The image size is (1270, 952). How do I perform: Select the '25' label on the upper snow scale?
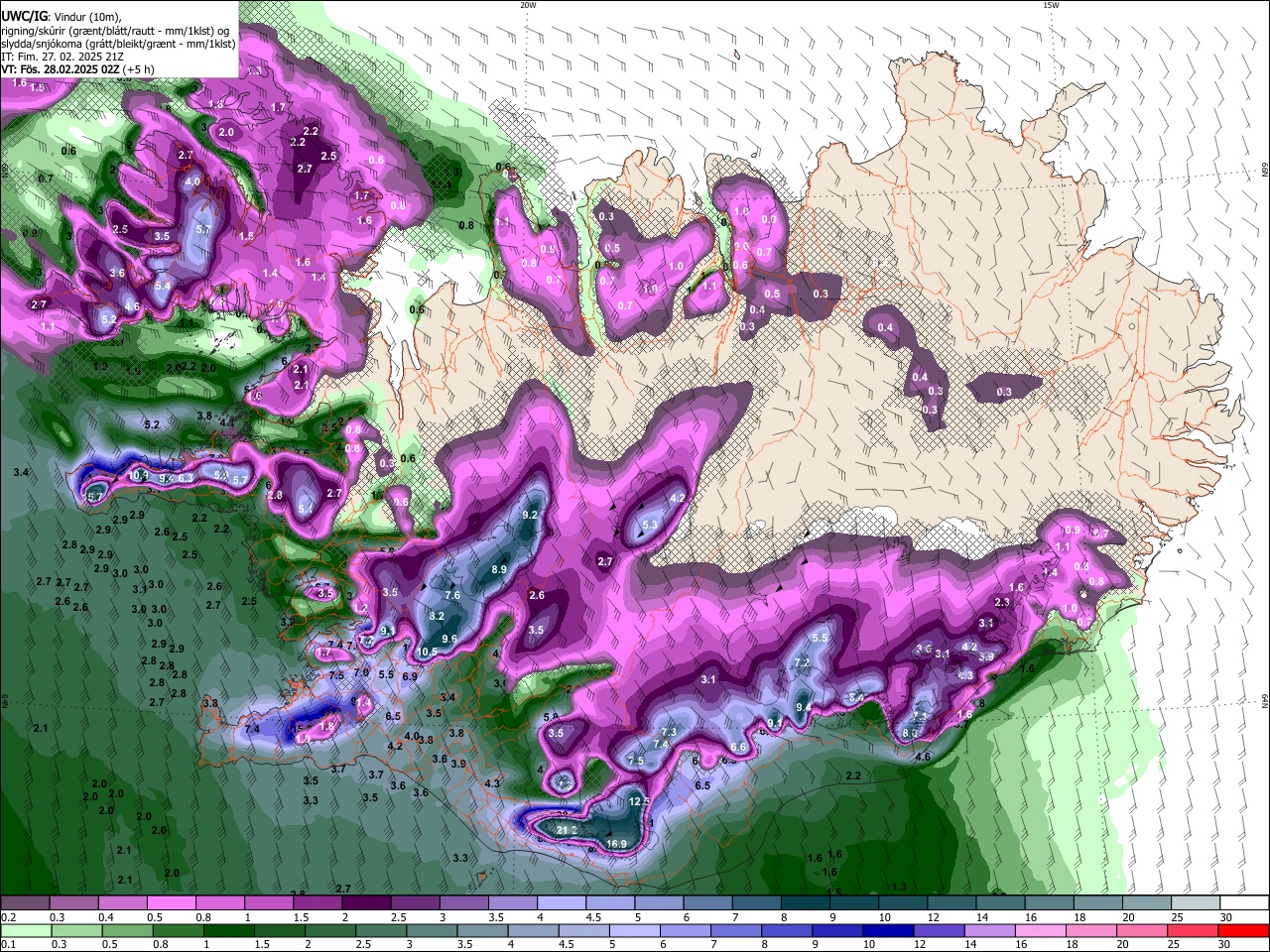pyautogui.click(x=1177, y=917)
